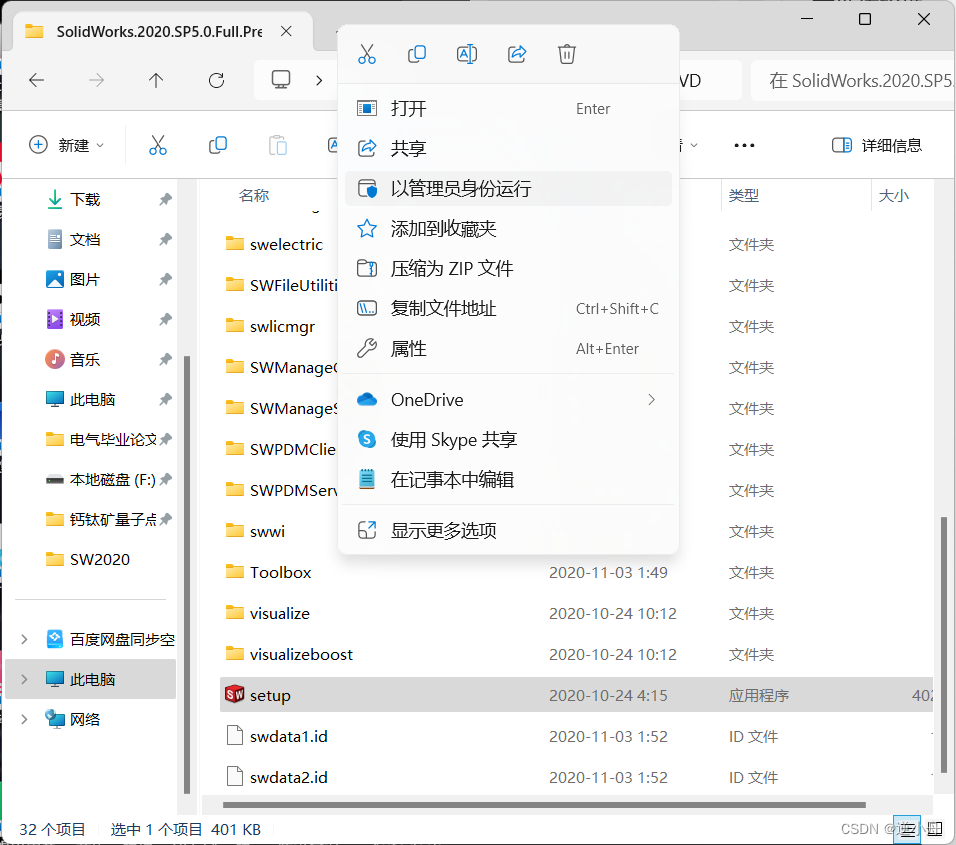Viewport: 956px width, 845px height.
Task: Open 音乐 in the sidebar
Action: (x=84, y=359)
